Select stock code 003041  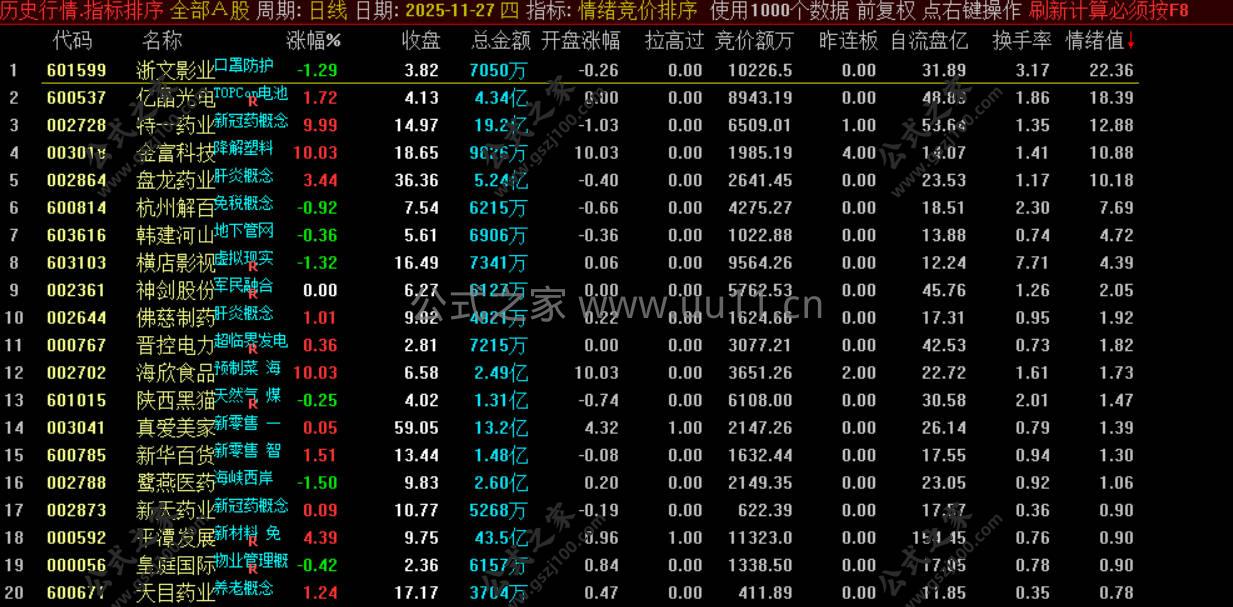[76, 428]
